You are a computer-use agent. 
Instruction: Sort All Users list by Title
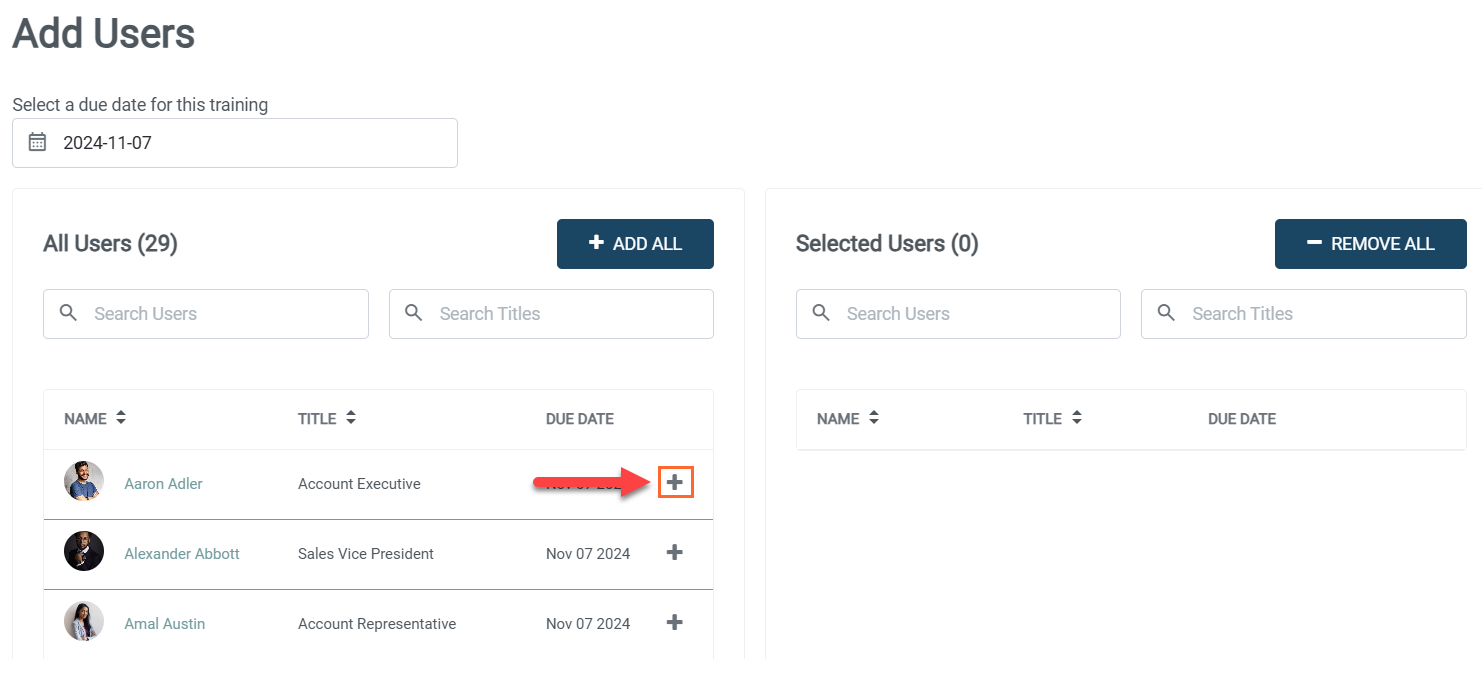coord(351,418)
